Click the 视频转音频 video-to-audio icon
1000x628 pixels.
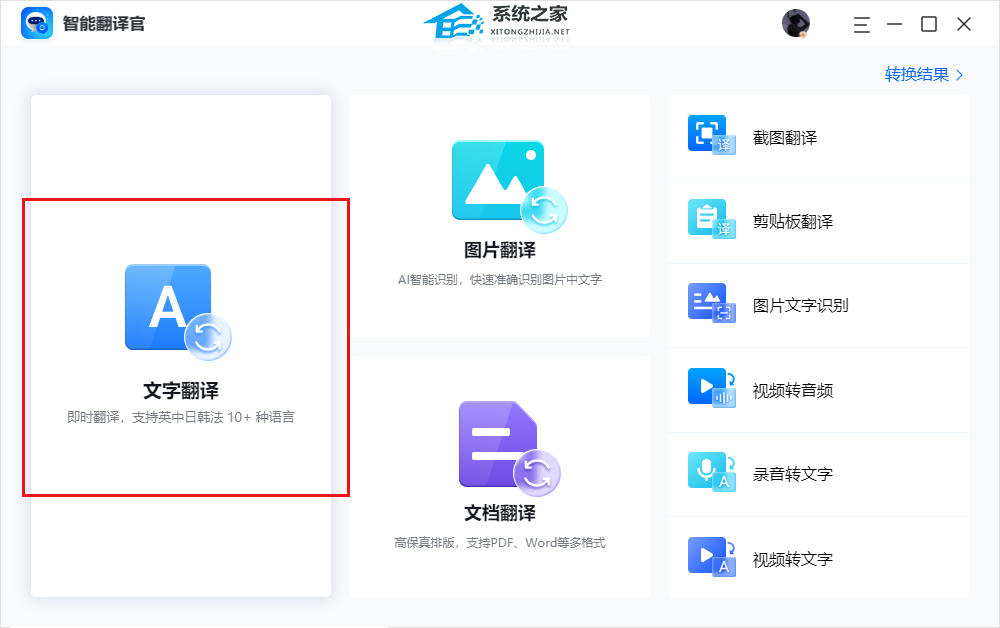(712, 388)
